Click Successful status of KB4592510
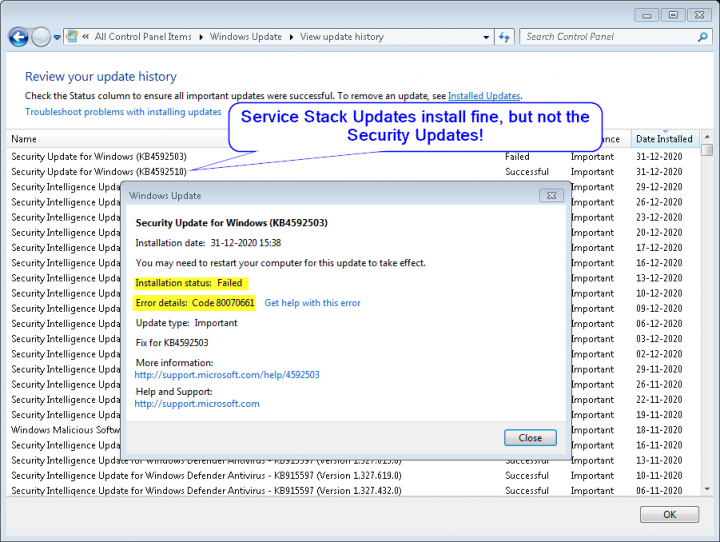 (527, 172)
